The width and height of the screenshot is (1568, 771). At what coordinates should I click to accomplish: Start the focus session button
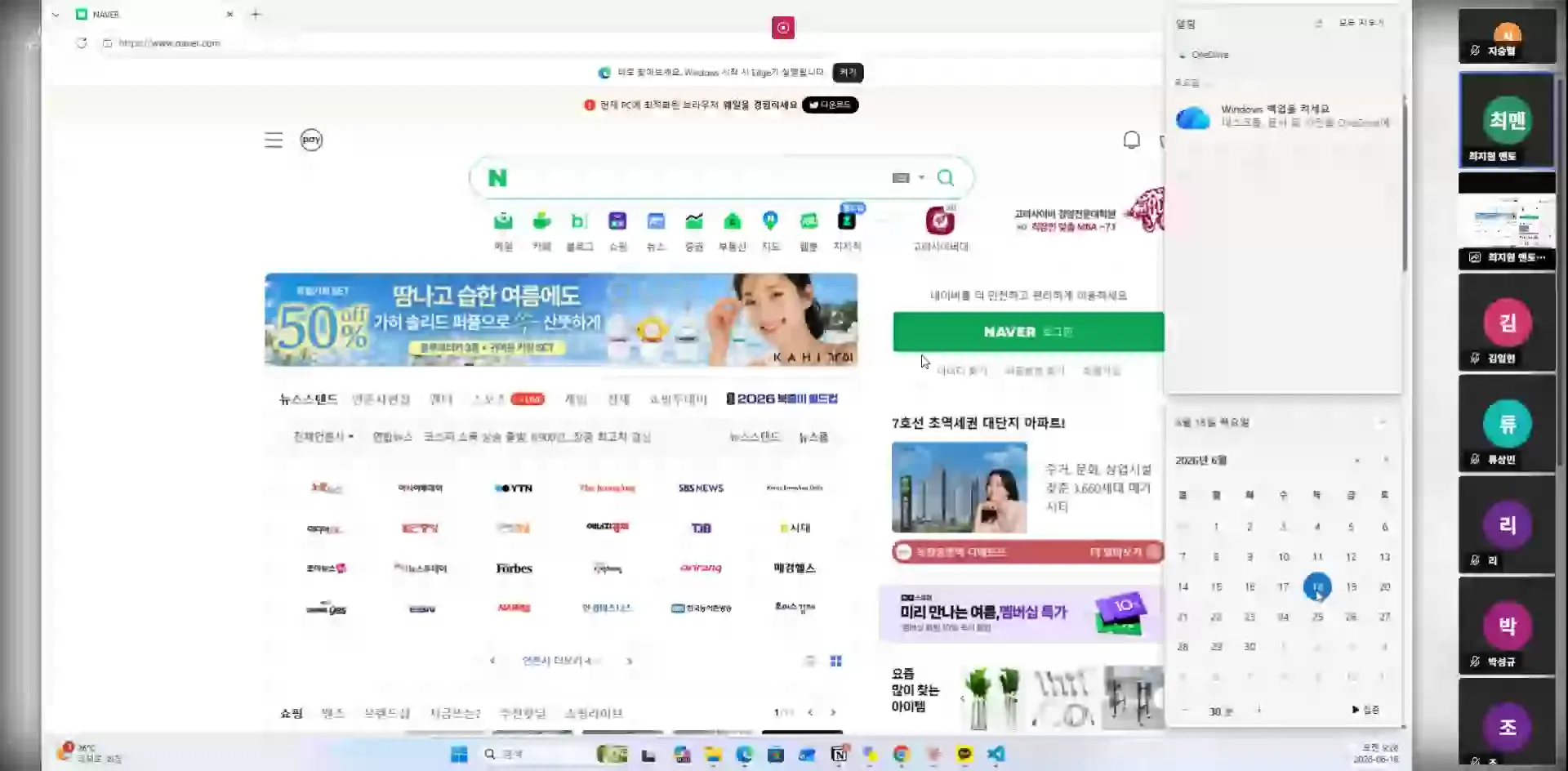[1365, 710]
